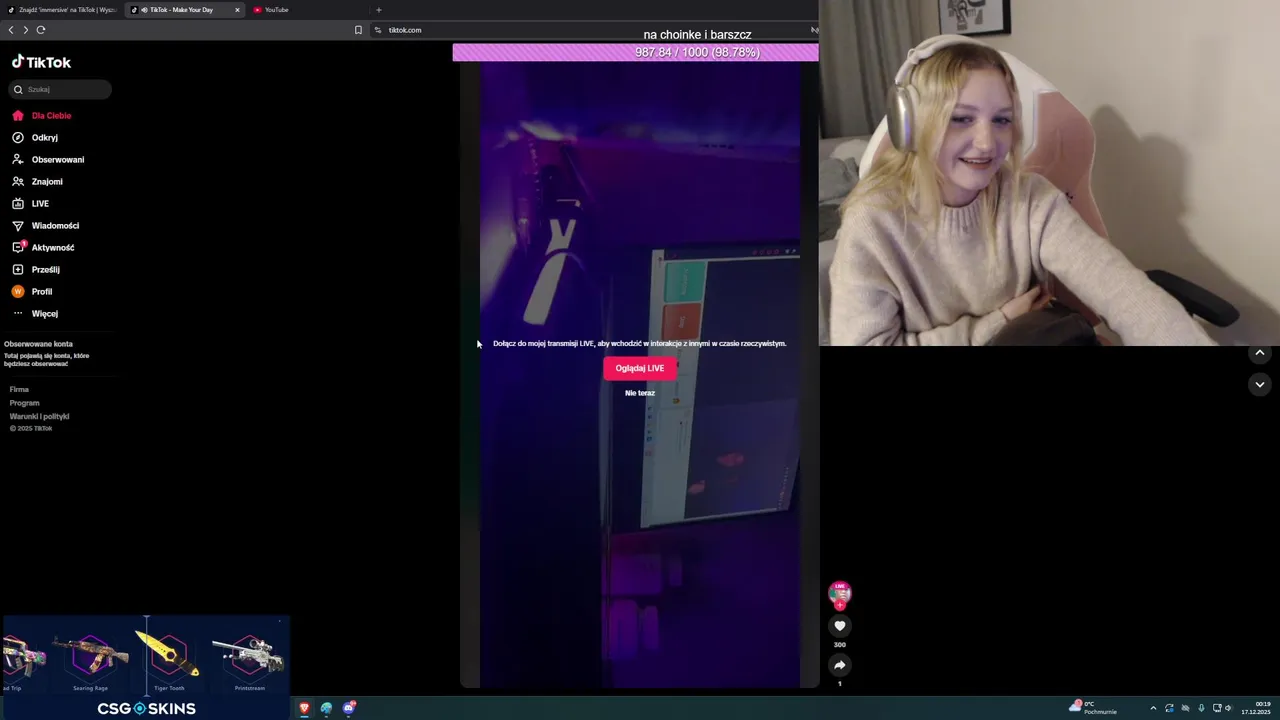The height and width of the screenshot is (720, 1280).
Task: Like the video with heart icon
Action: coord(840,626)
